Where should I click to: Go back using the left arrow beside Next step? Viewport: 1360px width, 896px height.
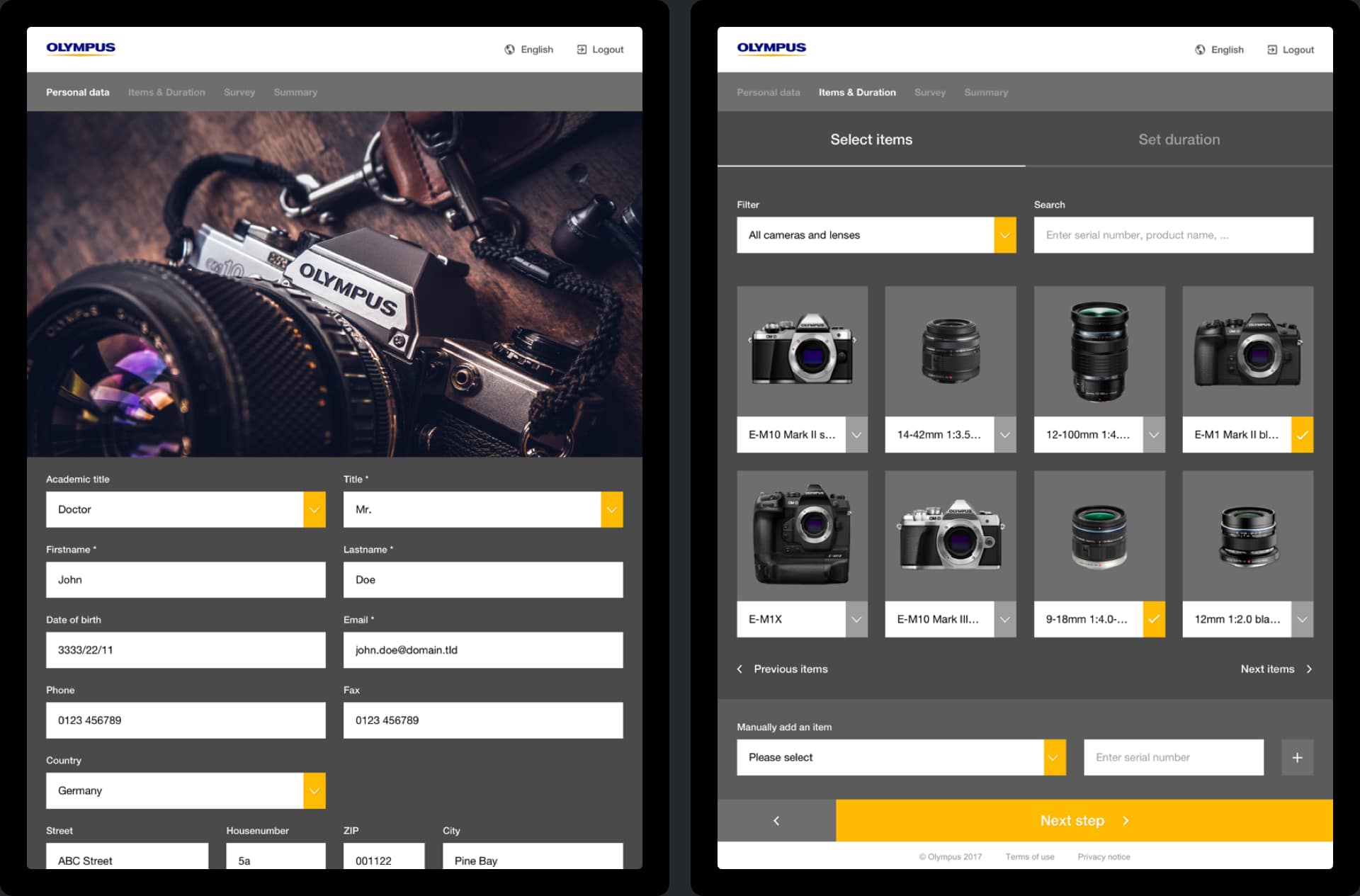click(x=776, y=820)
